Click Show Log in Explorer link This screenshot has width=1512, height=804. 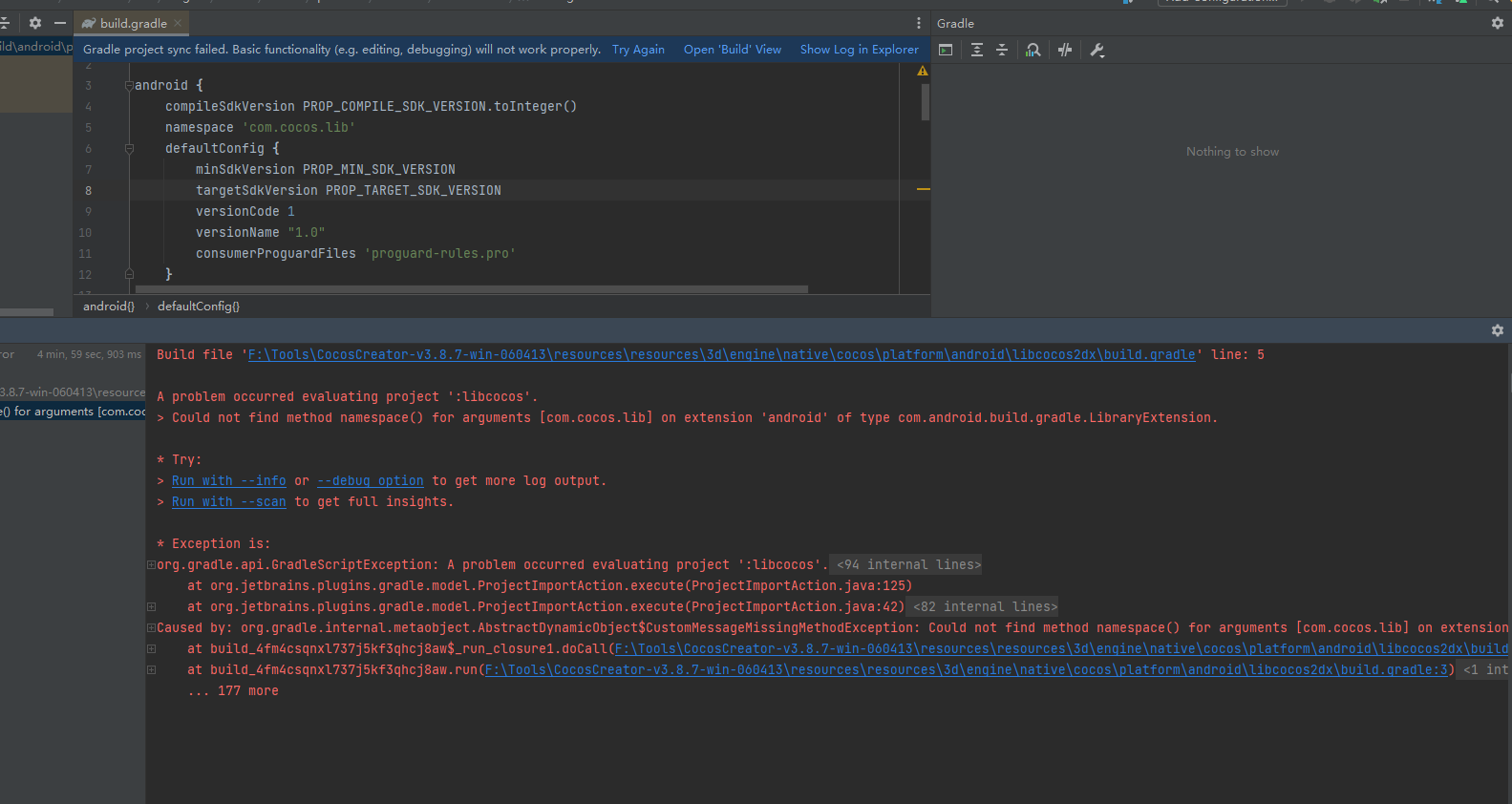(859, 50)
